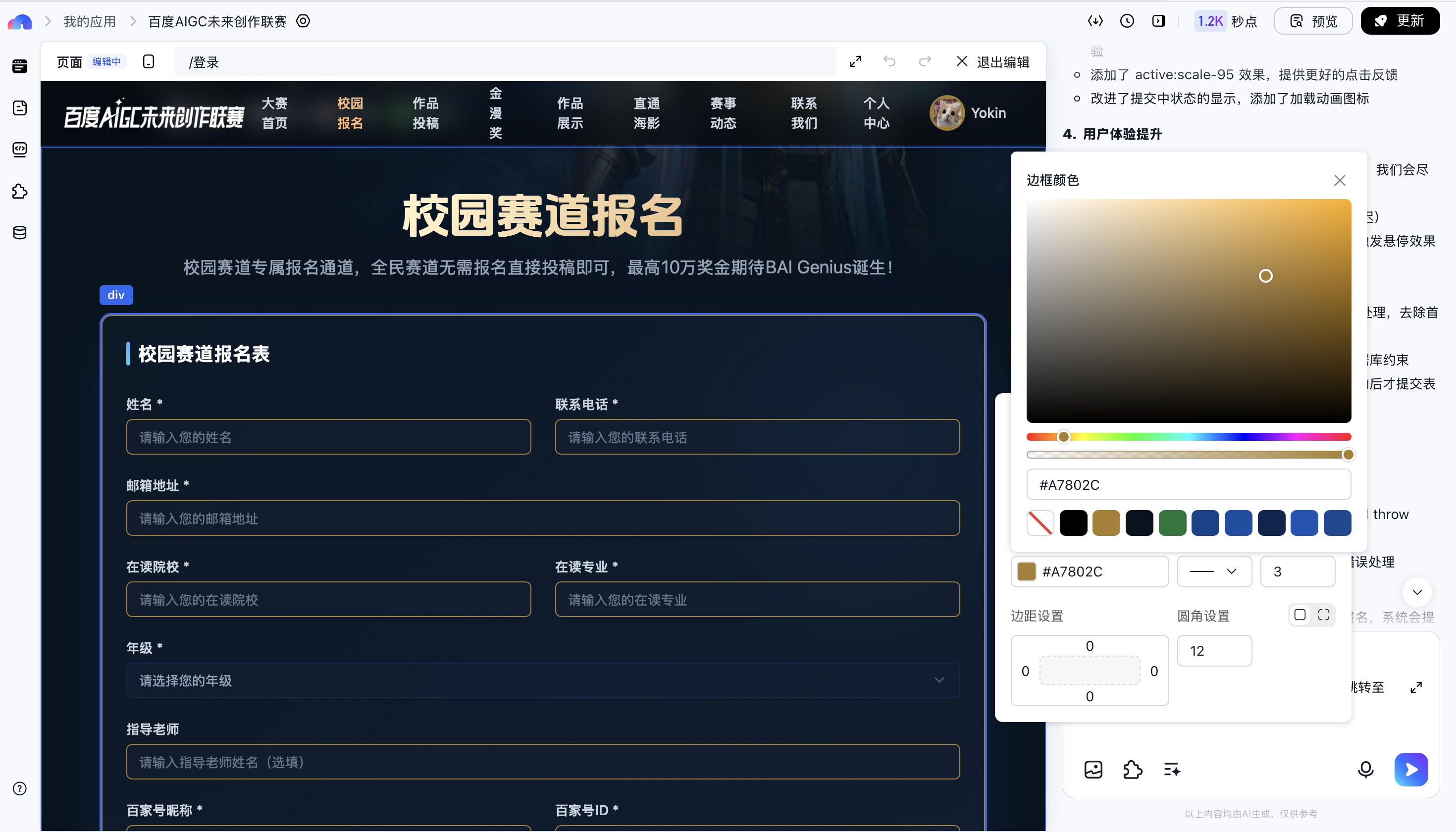Click the 预览 preview button
Screen dimensions: 1456x832
click(1312, 21)
